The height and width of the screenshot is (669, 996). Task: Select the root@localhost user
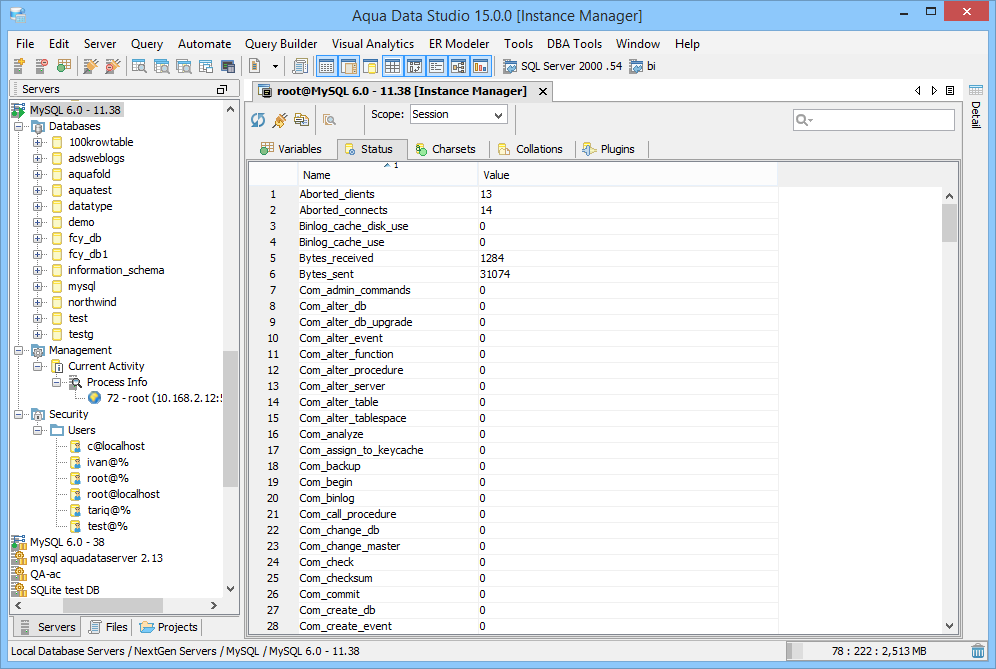tap(123, 494)
